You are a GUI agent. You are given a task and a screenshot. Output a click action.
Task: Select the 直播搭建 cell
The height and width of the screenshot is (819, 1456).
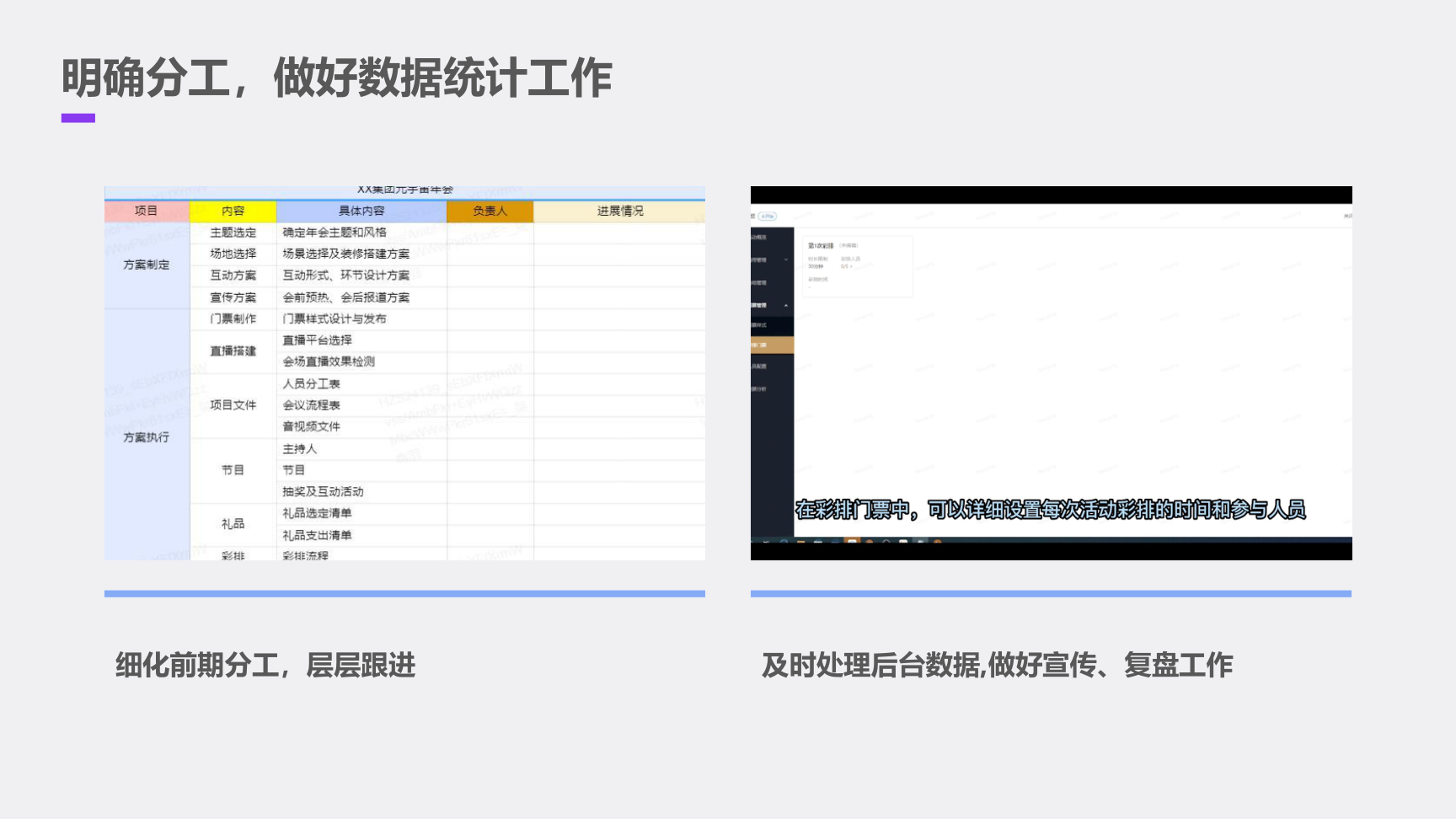coord(233,351)
